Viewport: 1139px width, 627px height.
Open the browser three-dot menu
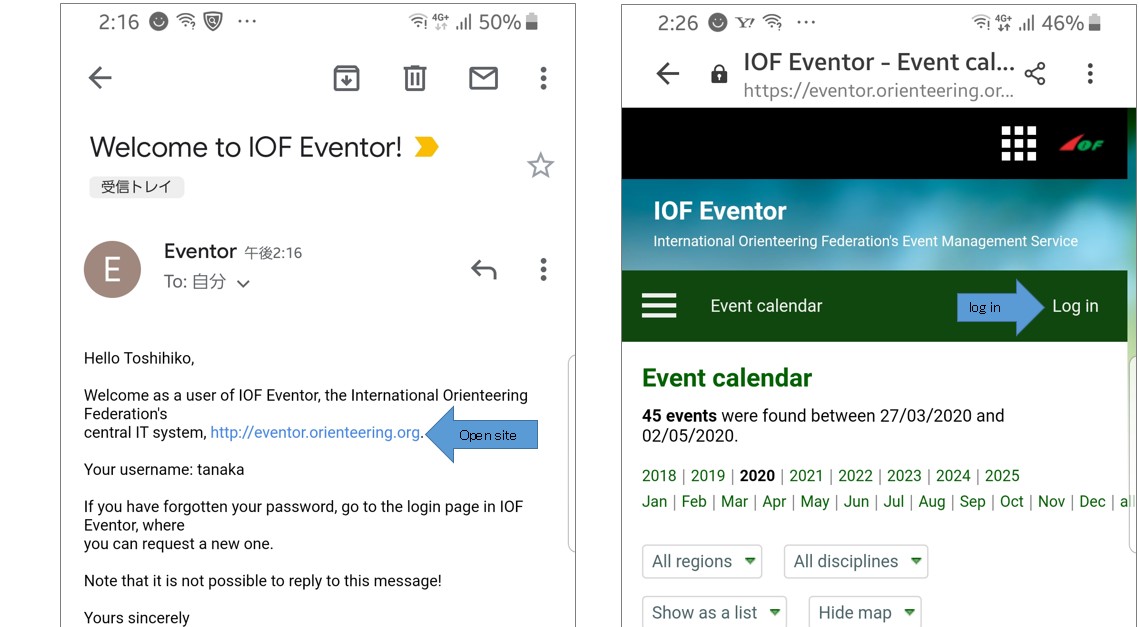coord(1089,73)
